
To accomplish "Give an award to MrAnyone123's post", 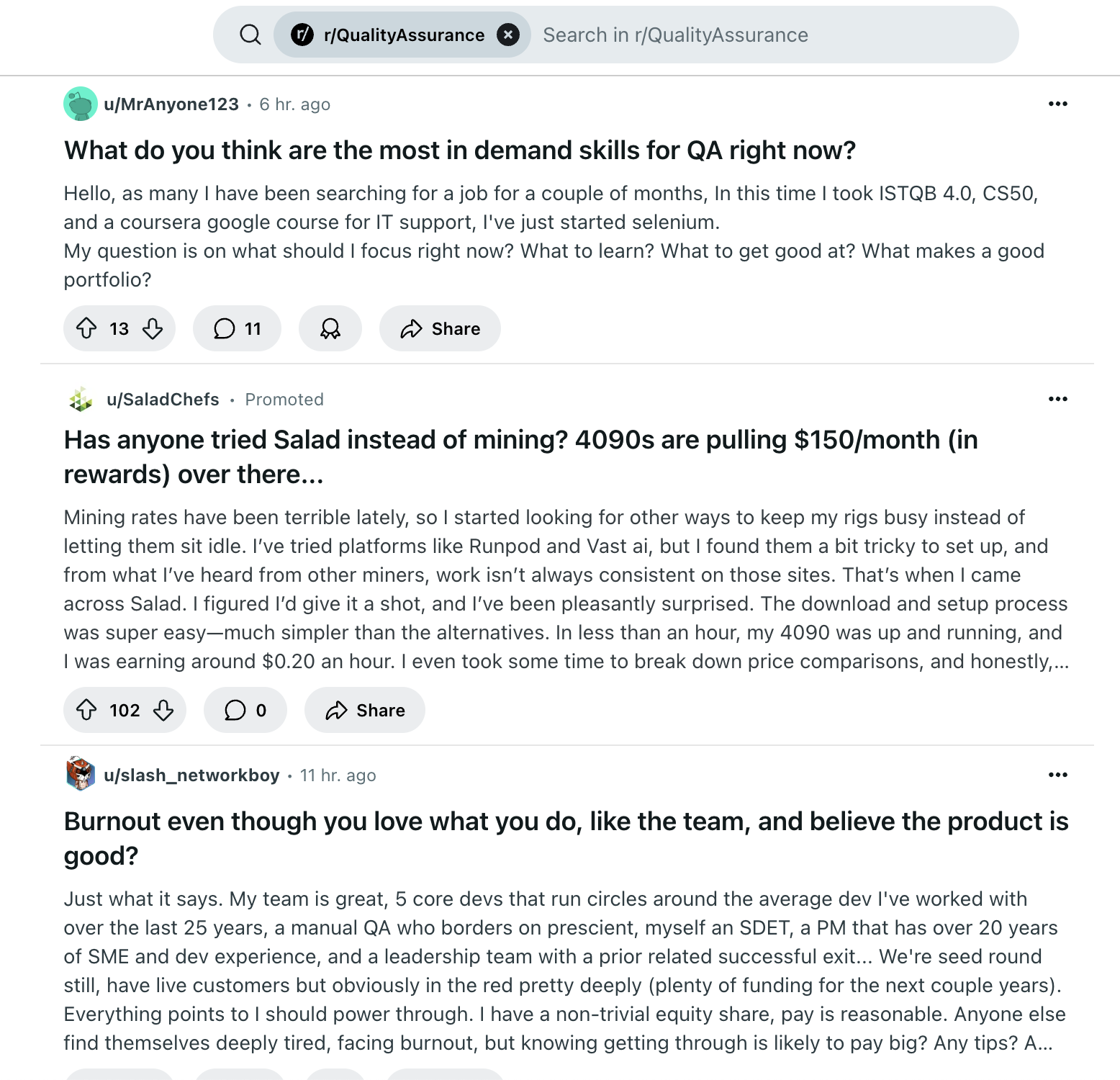I will [330, 329].
